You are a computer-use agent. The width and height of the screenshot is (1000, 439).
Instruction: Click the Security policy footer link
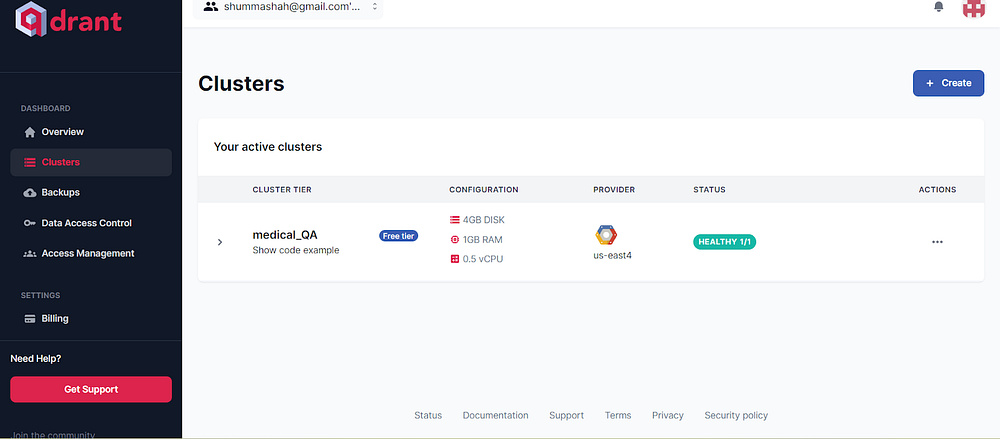pos(736,415)
